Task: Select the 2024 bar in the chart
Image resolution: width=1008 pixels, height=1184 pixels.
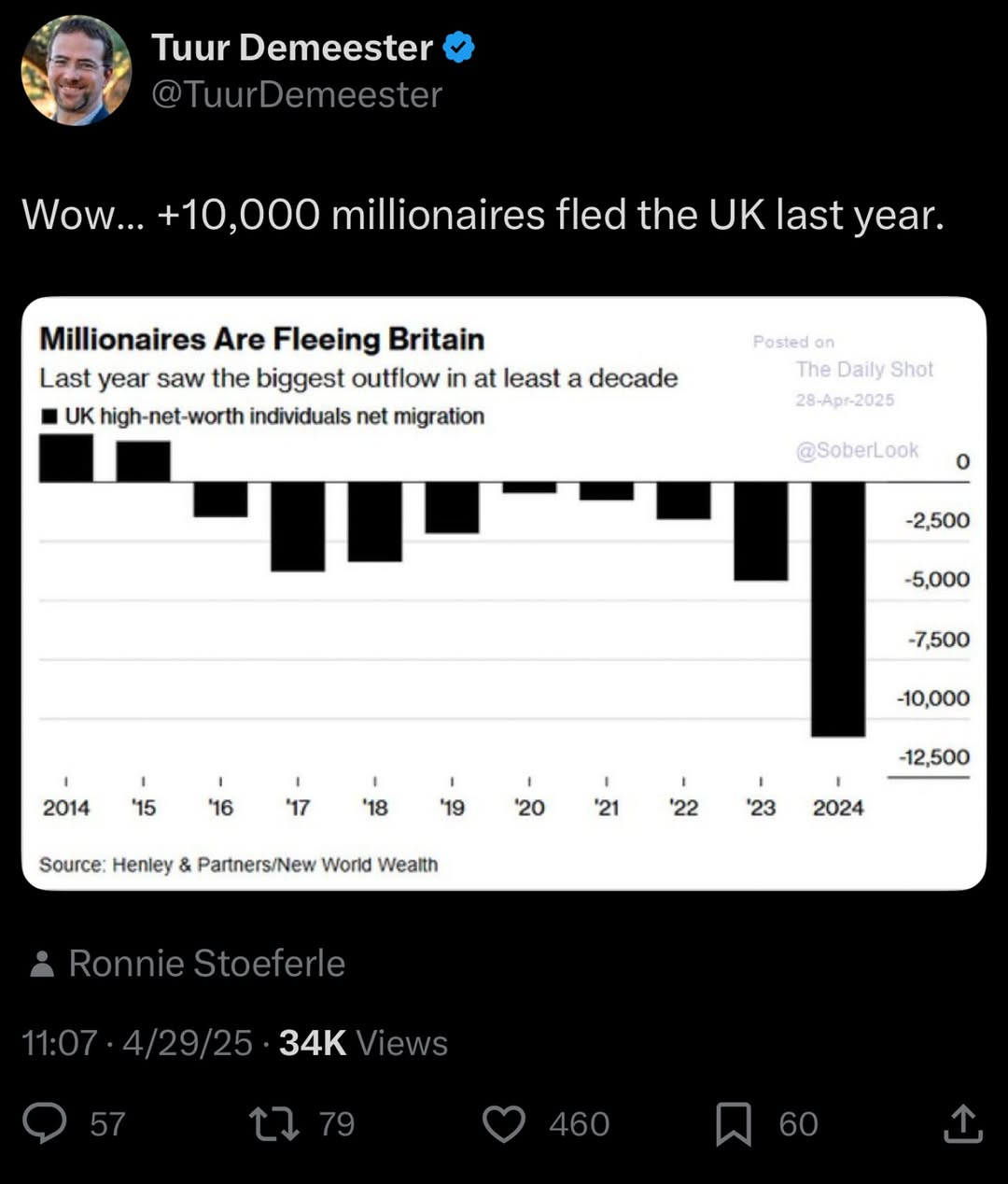Action: click(838, 609)
